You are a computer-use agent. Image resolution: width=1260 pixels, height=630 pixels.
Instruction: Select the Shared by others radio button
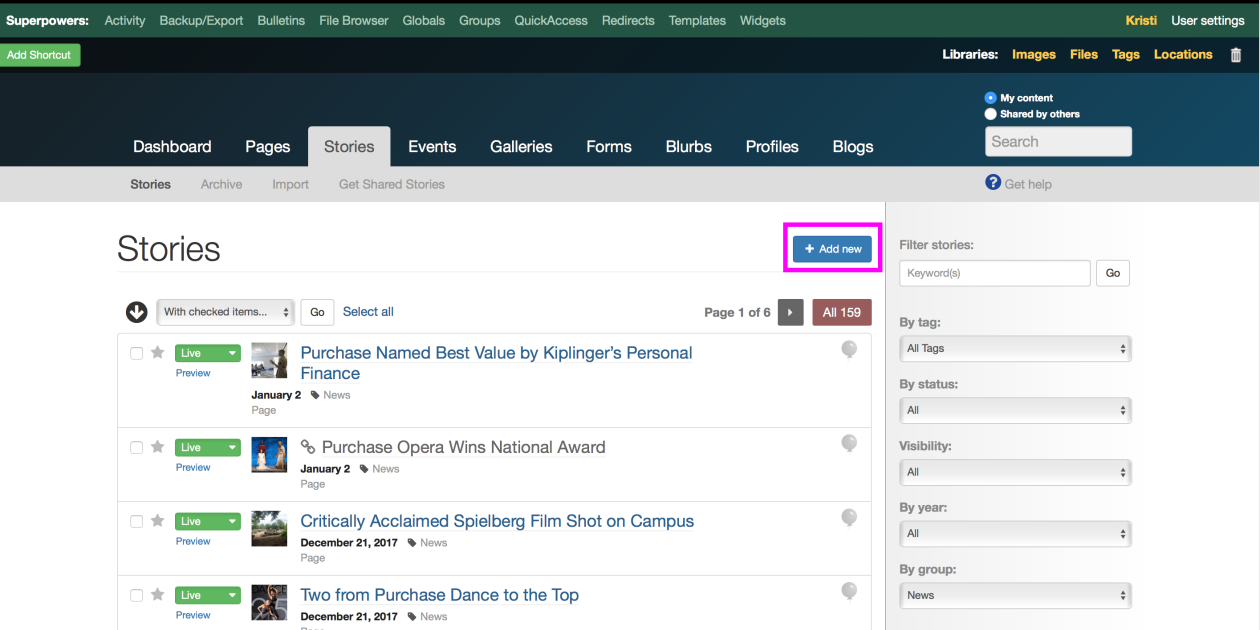990,113
